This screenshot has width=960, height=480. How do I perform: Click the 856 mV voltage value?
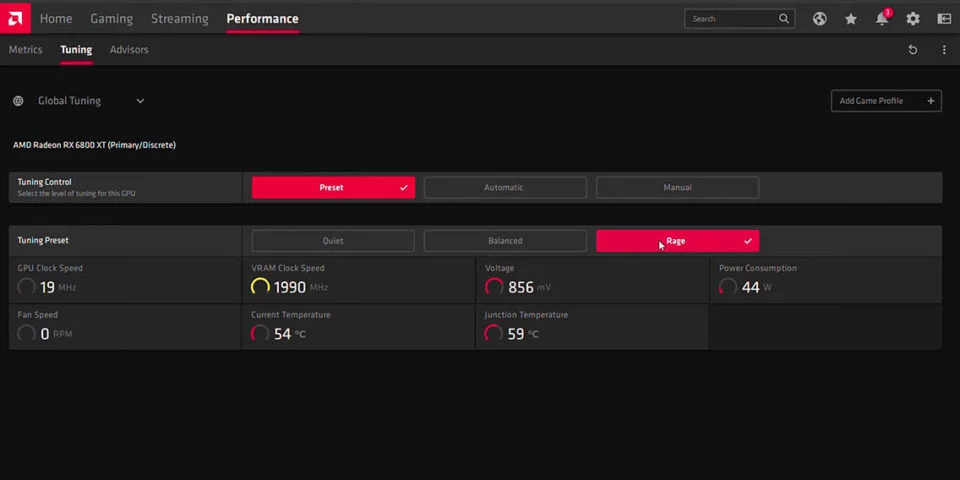click(x=530, y=287)
